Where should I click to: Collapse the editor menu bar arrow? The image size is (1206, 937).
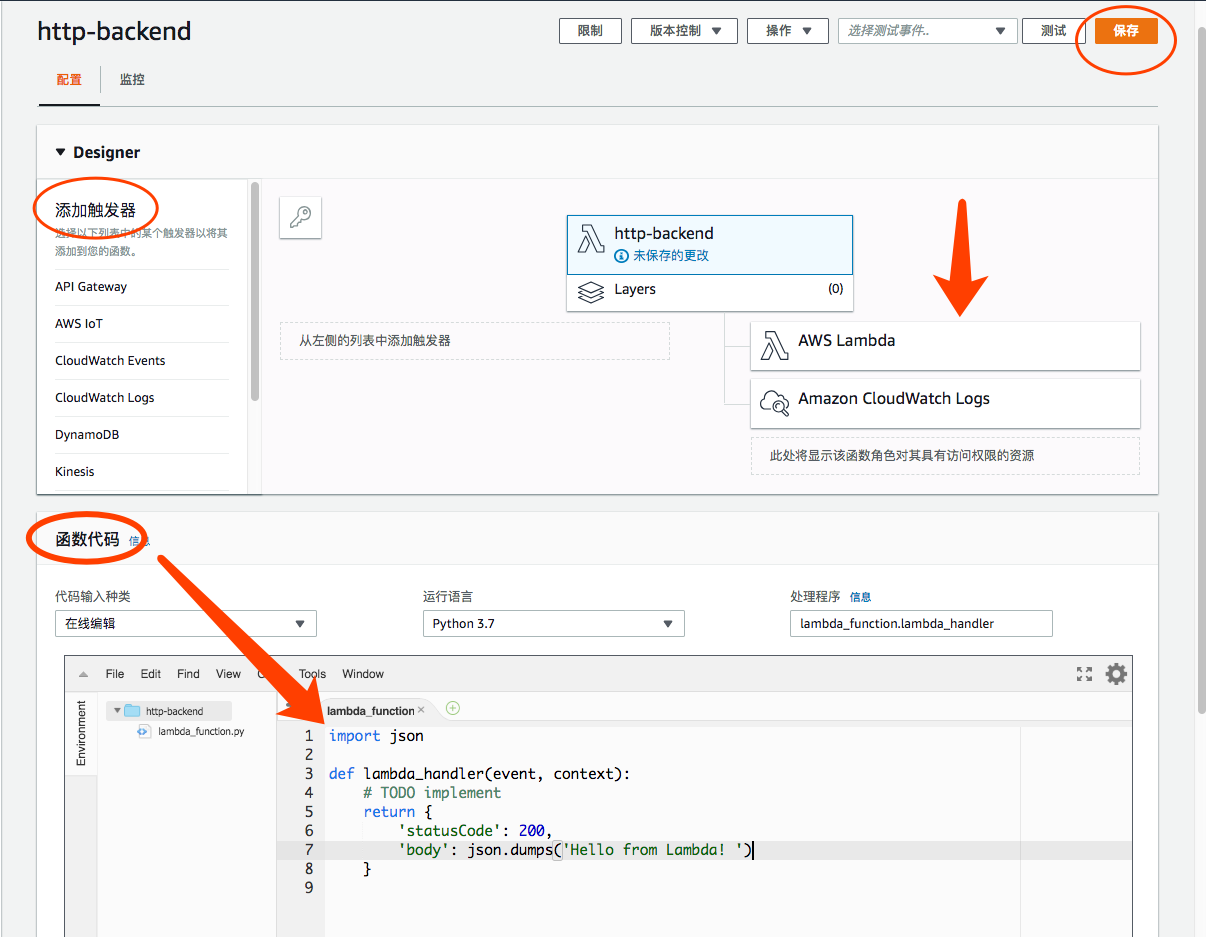pyautogui.click(x=83, y=674)
